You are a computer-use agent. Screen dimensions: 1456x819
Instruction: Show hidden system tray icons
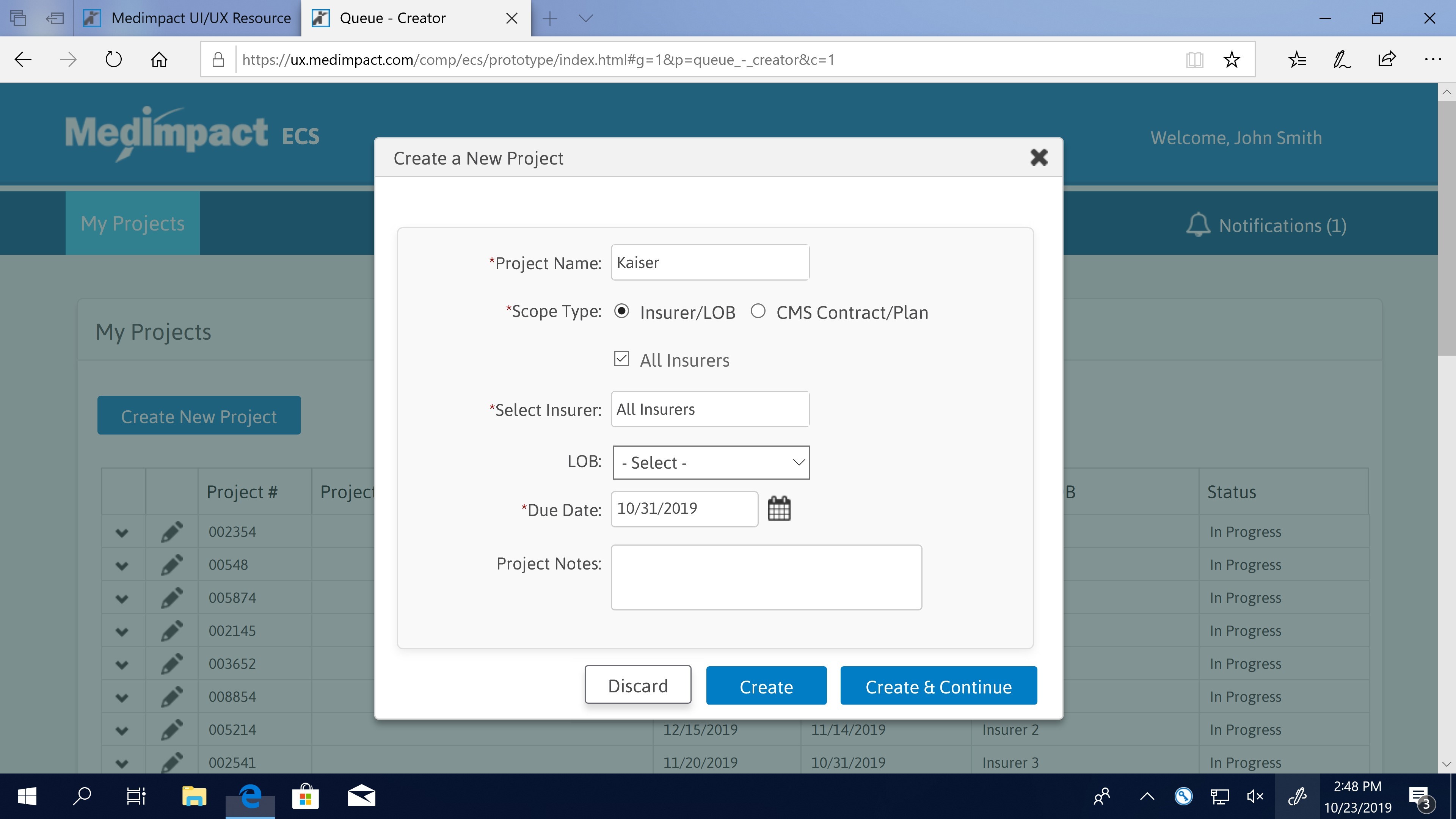click(x=1147, y=796)
